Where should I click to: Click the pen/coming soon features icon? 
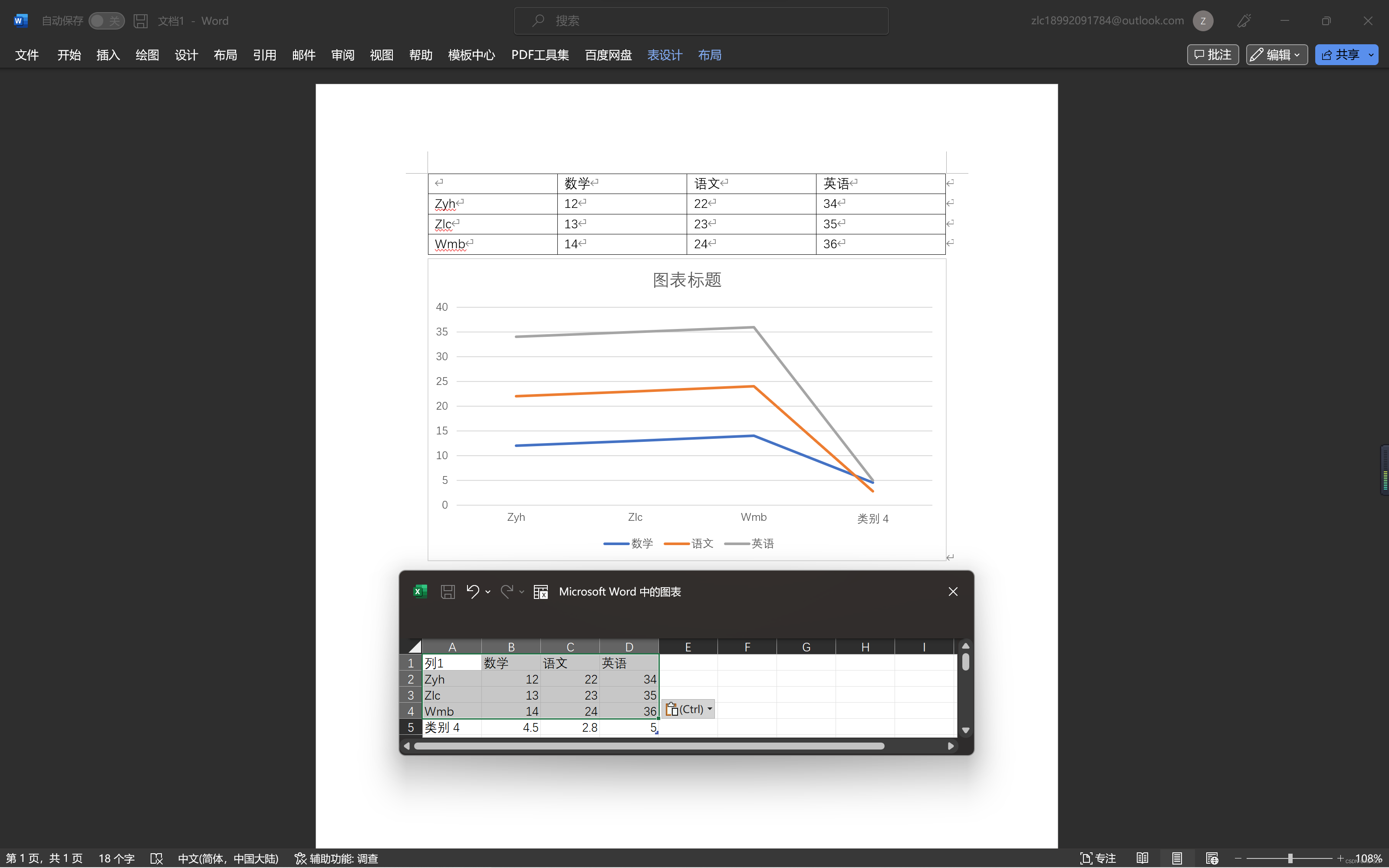tap(1244, 21)
